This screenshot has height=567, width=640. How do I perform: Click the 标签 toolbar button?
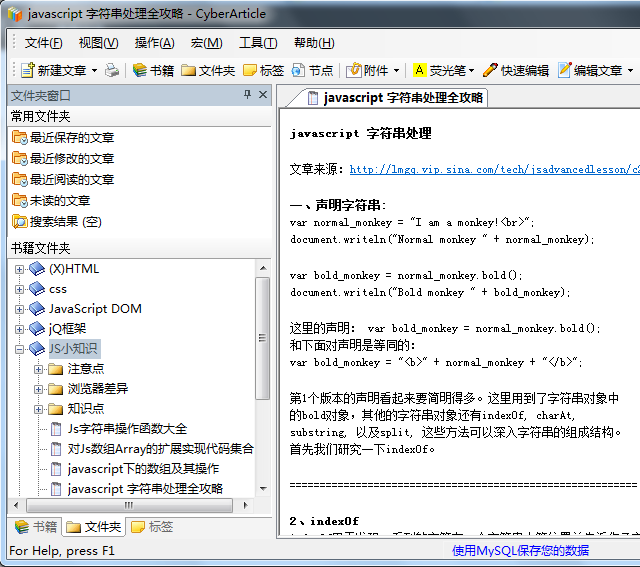(262, 70)
